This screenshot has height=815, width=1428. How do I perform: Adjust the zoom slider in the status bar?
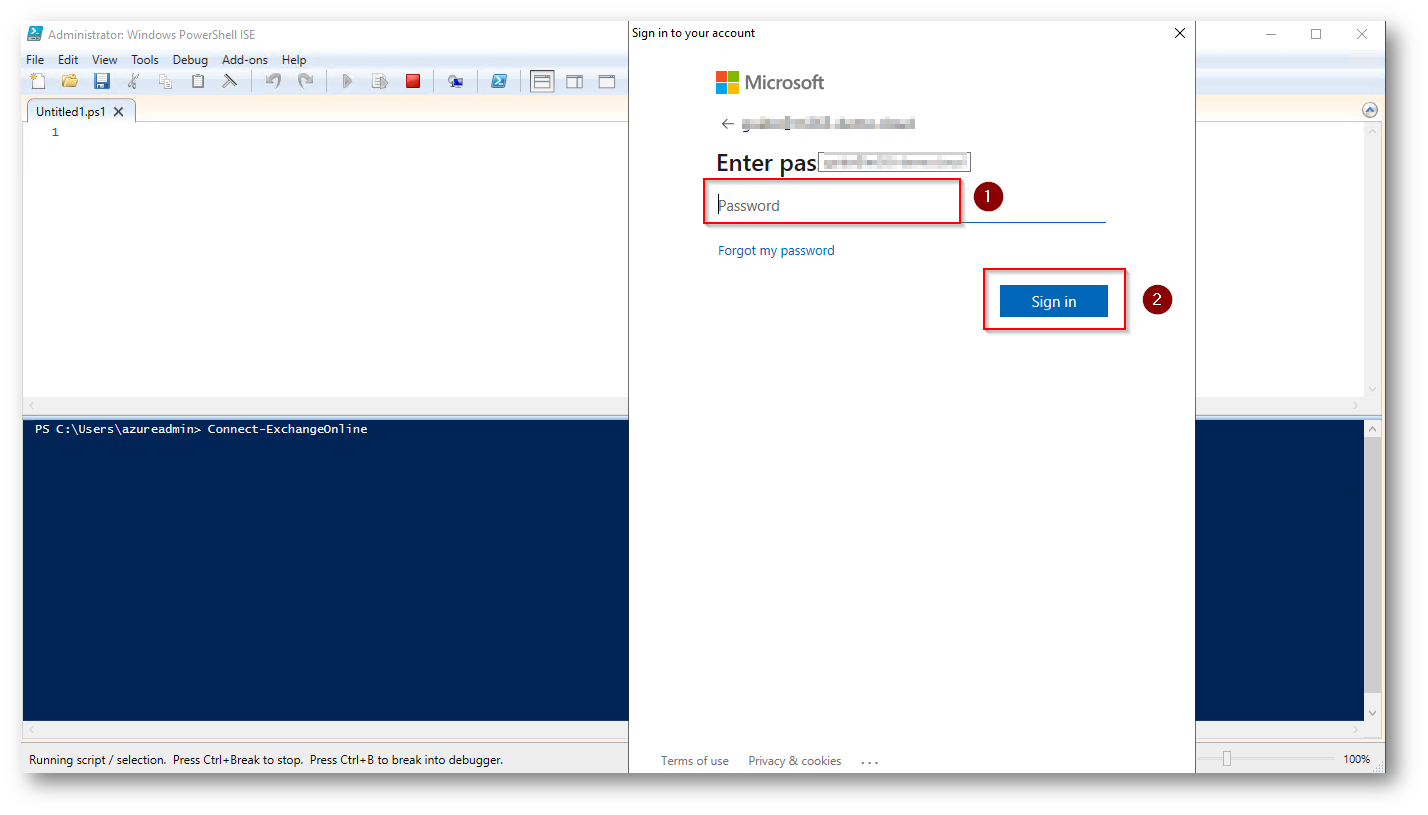pos(1227,759)
